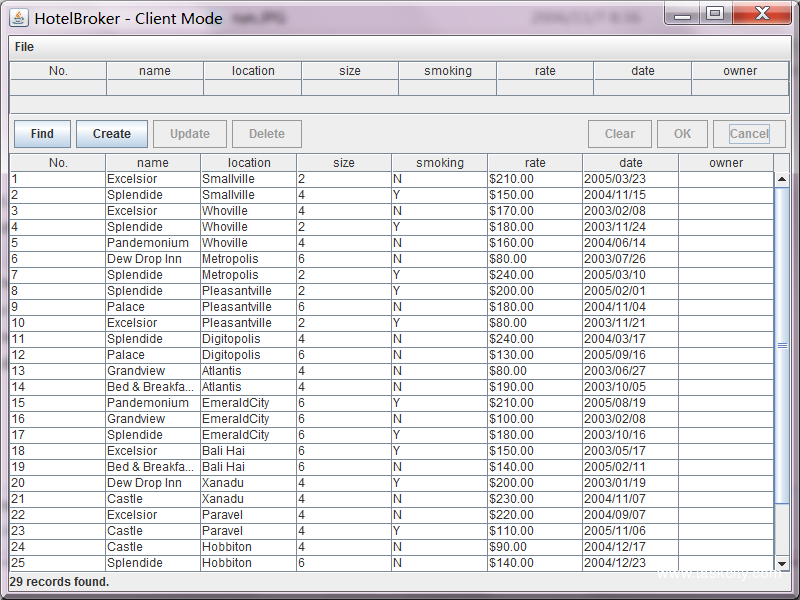Screen dimensions: 800x600
Task: Click the OK button
Action: pyautogui.click(x=682, y=134)
